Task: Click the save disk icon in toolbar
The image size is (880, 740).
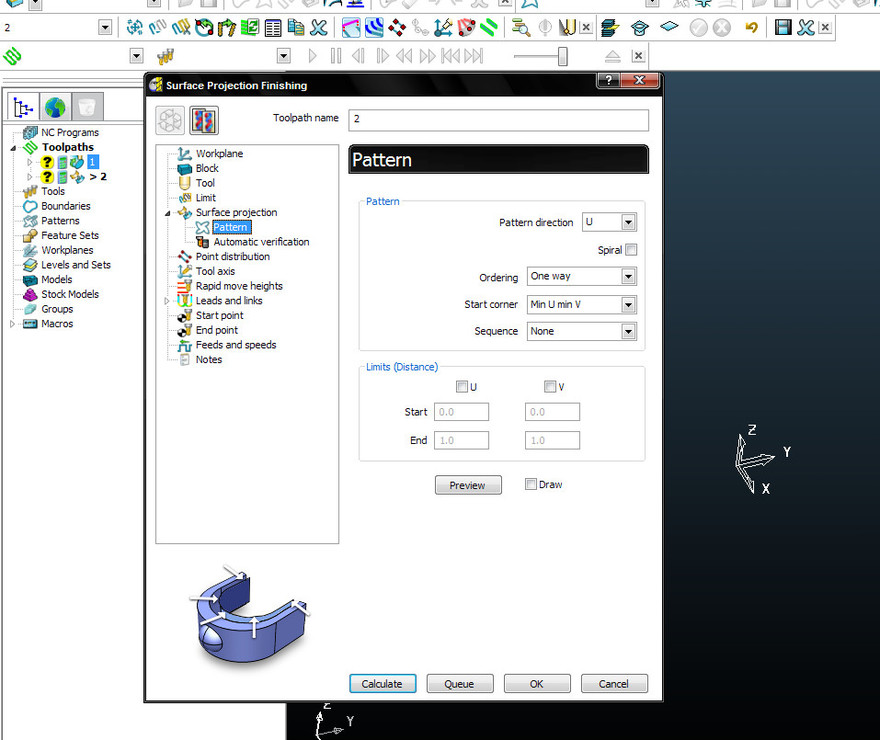Action: [x=784, y=27]
